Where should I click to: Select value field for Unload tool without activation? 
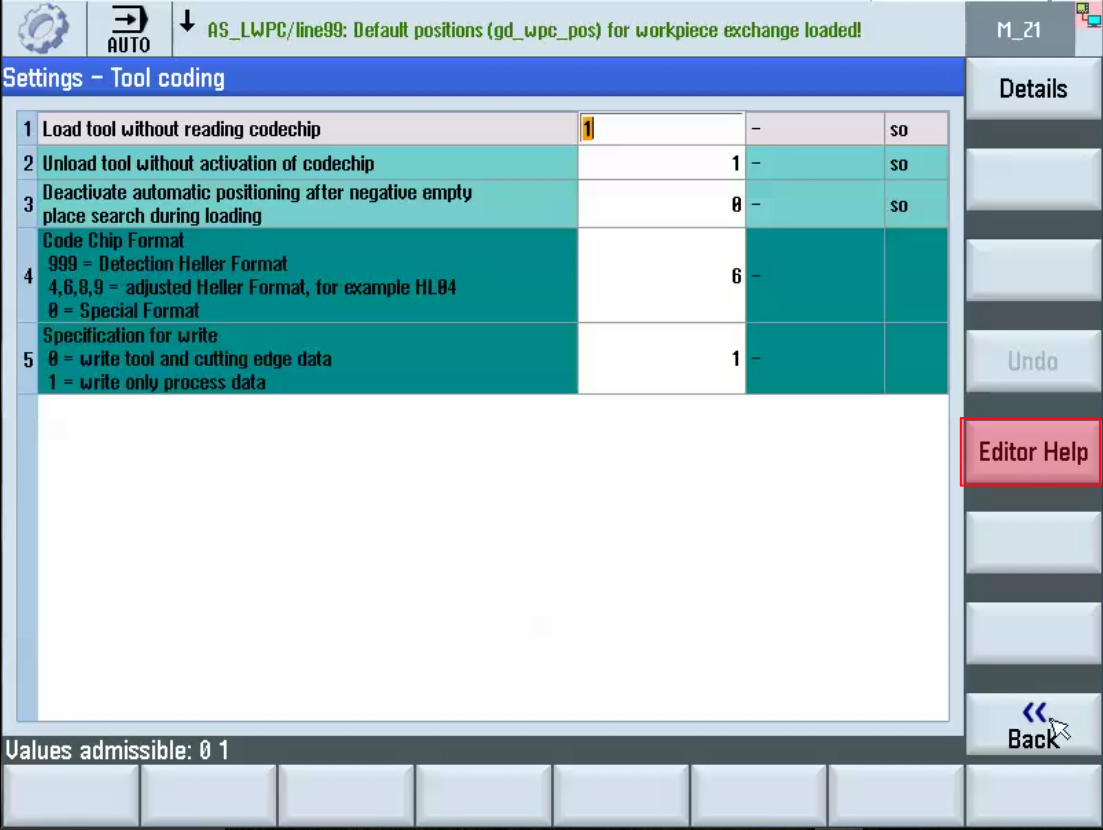(x=661, y=163)
